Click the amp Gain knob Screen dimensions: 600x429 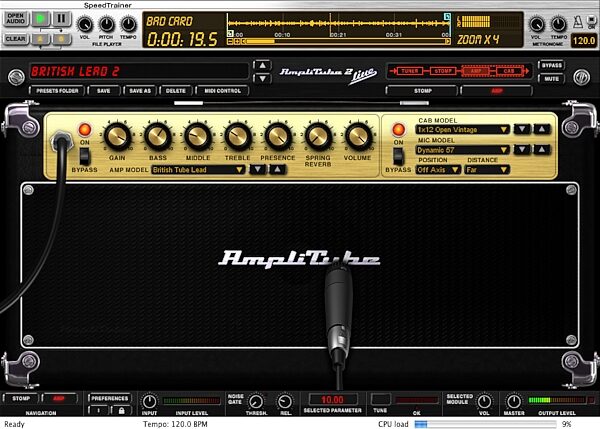[x=117, y=136]
